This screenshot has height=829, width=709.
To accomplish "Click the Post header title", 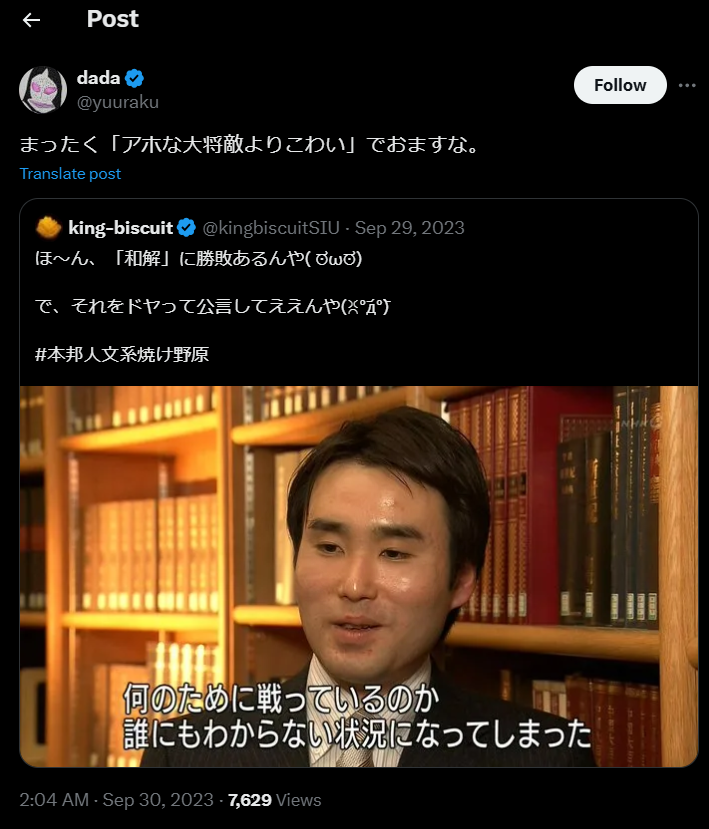I will (113, 19).
